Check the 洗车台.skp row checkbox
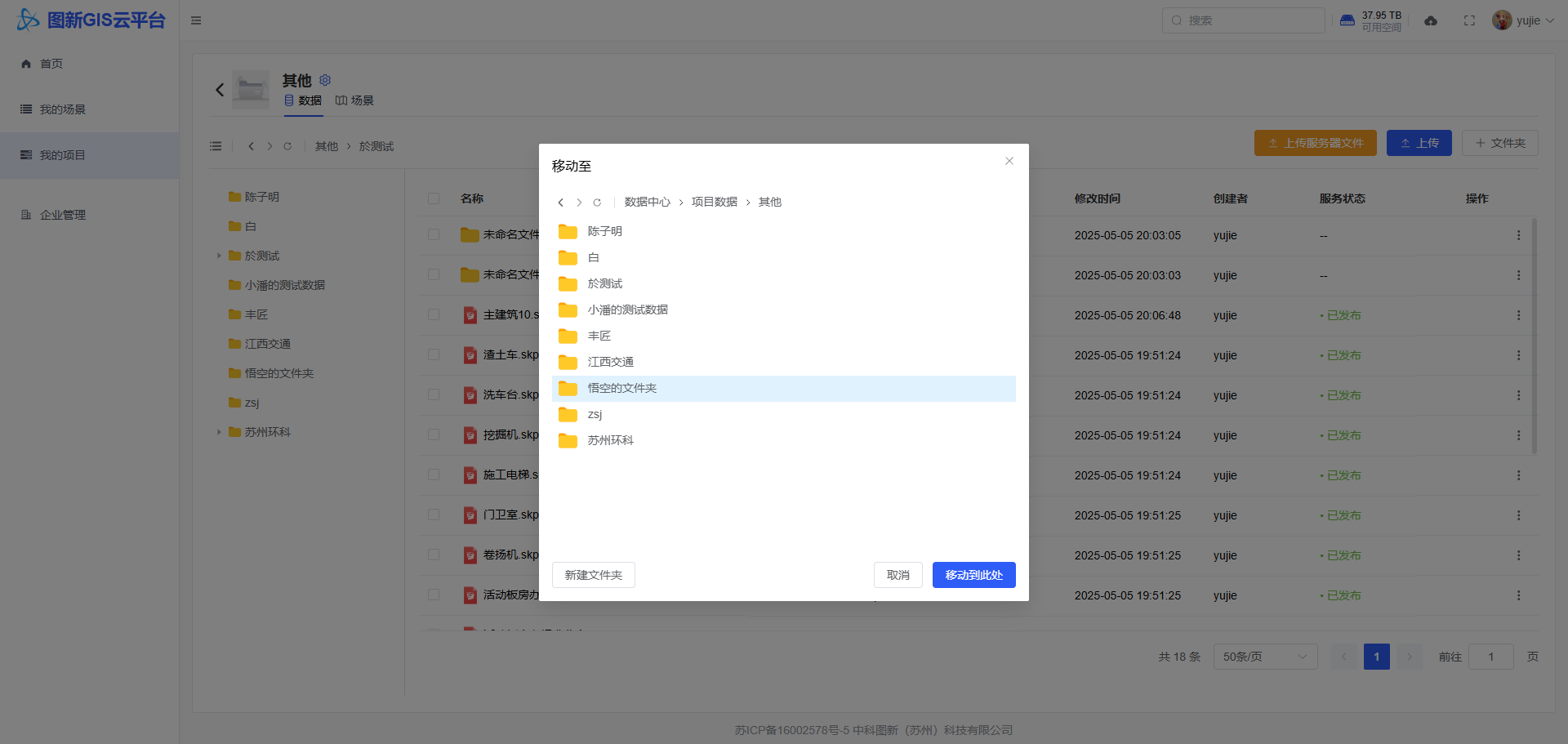 [x=434, y=394]
